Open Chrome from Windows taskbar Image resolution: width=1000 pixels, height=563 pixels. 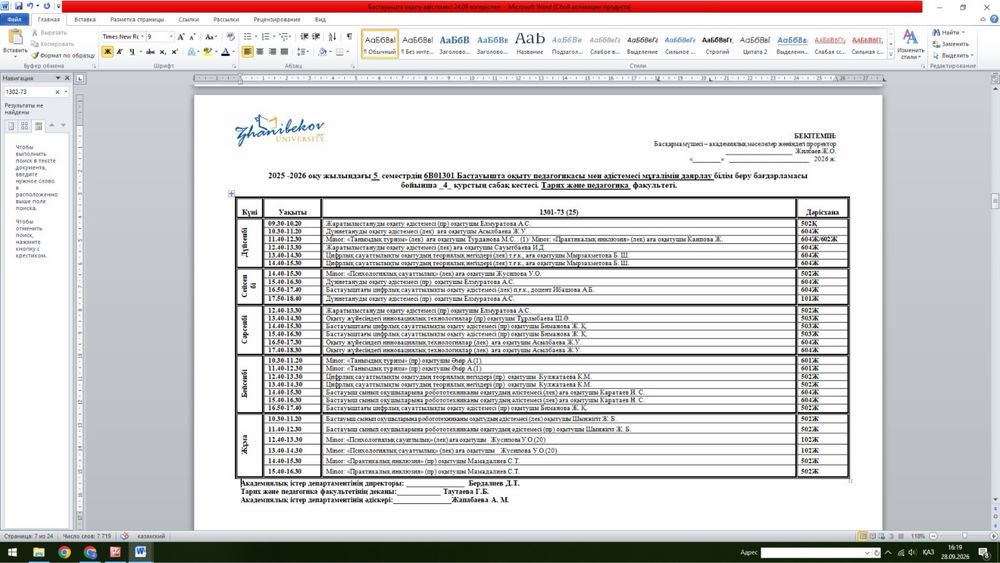tap(64, 552)
